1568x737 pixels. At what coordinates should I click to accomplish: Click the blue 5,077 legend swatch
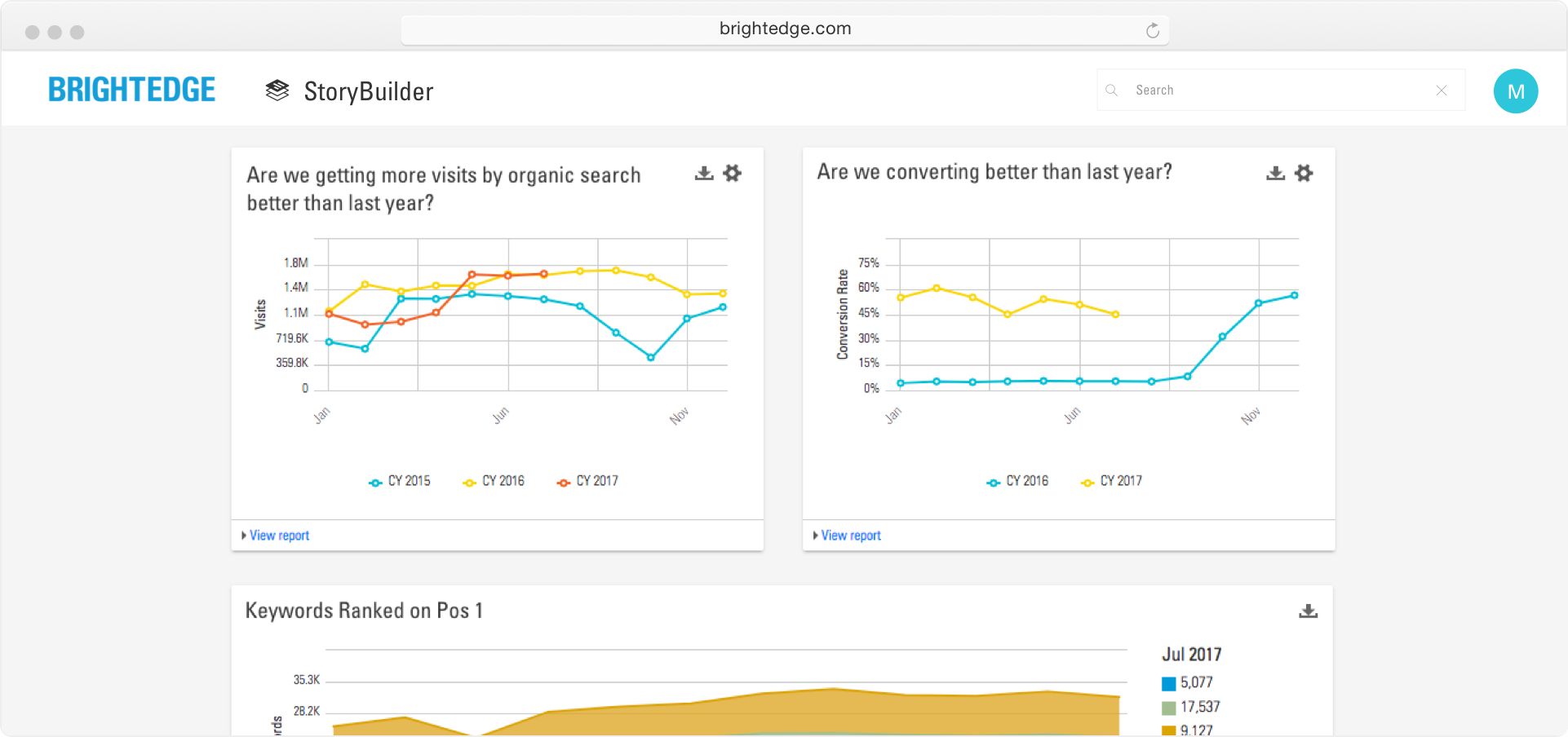pyautogui.click(x=1169, y=684)
